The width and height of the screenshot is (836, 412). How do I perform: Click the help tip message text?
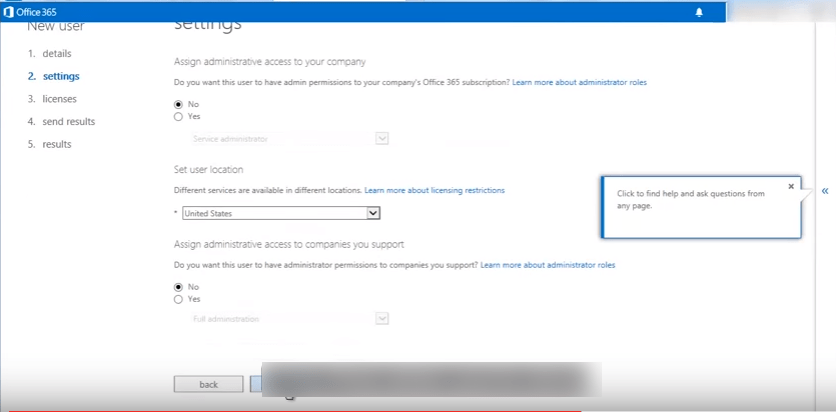(691, 199)
